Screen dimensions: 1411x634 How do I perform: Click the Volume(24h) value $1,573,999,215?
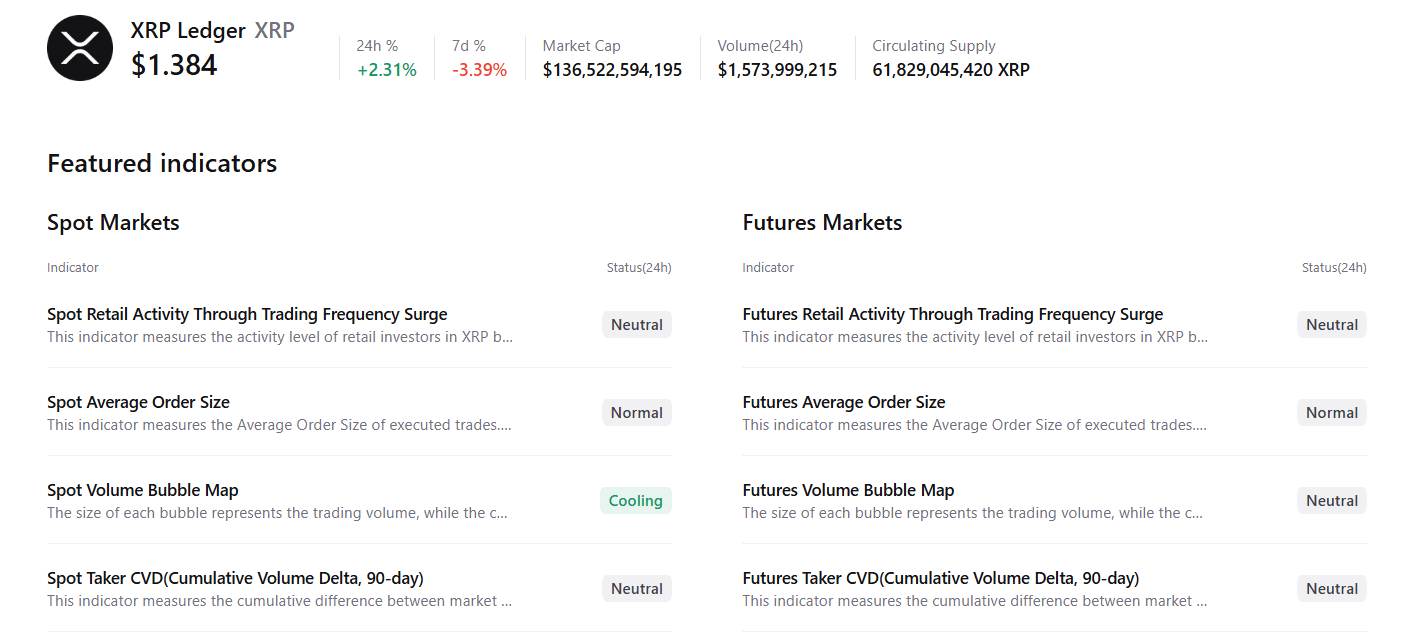(x=777, y=70)
